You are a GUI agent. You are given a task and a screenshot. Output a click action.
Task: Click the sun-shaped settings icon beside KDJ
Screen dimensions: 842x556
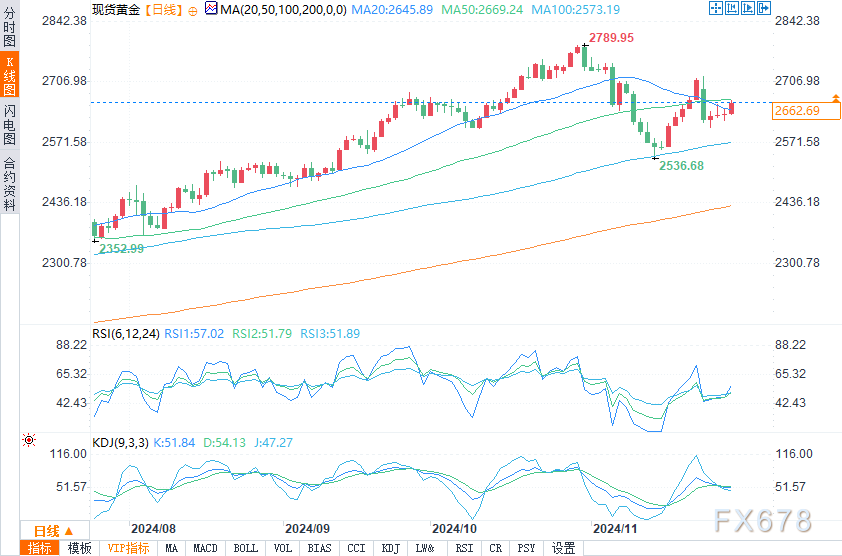pos(28,440)
